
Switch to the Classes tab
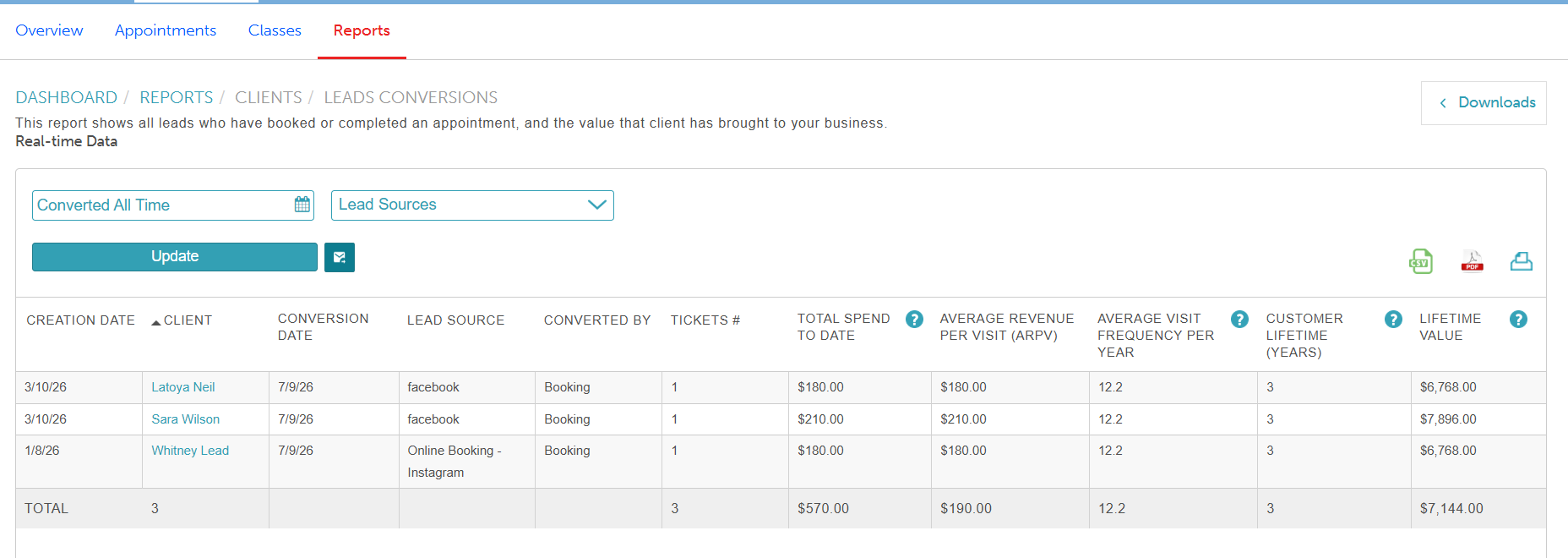click(x=275, y=30)
